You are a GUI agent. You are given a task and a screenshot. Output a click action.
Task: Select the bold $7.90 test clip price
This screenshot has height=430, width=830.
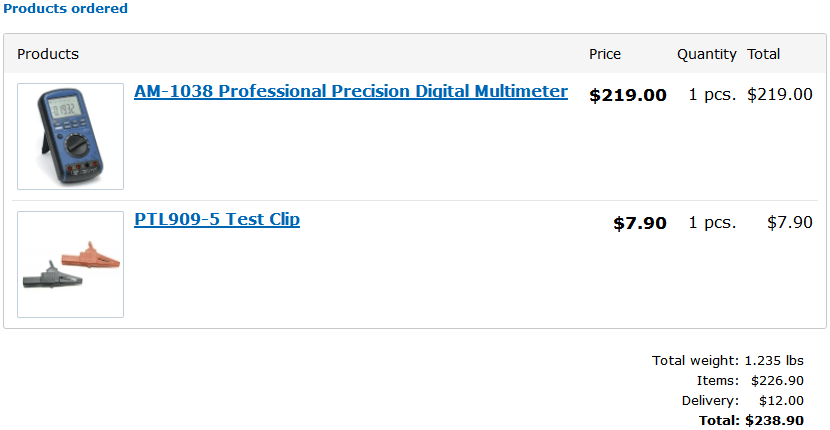(x=640, y=223)
